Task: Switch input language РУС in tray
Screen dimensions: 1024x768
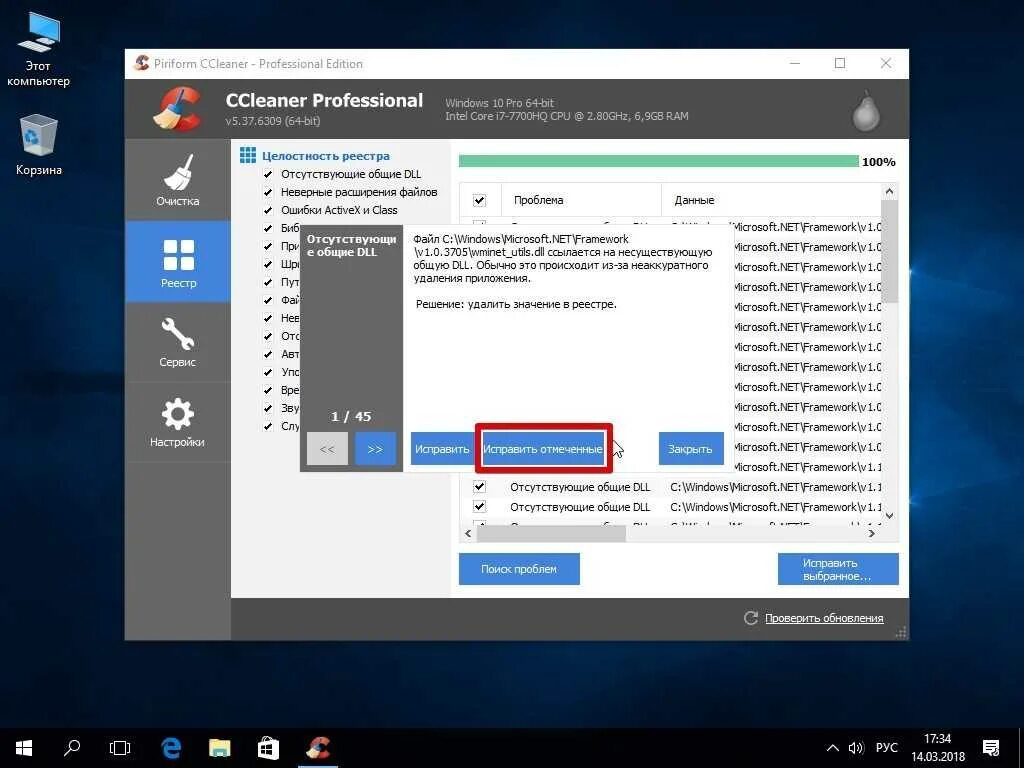Action: tap(887, 748)
